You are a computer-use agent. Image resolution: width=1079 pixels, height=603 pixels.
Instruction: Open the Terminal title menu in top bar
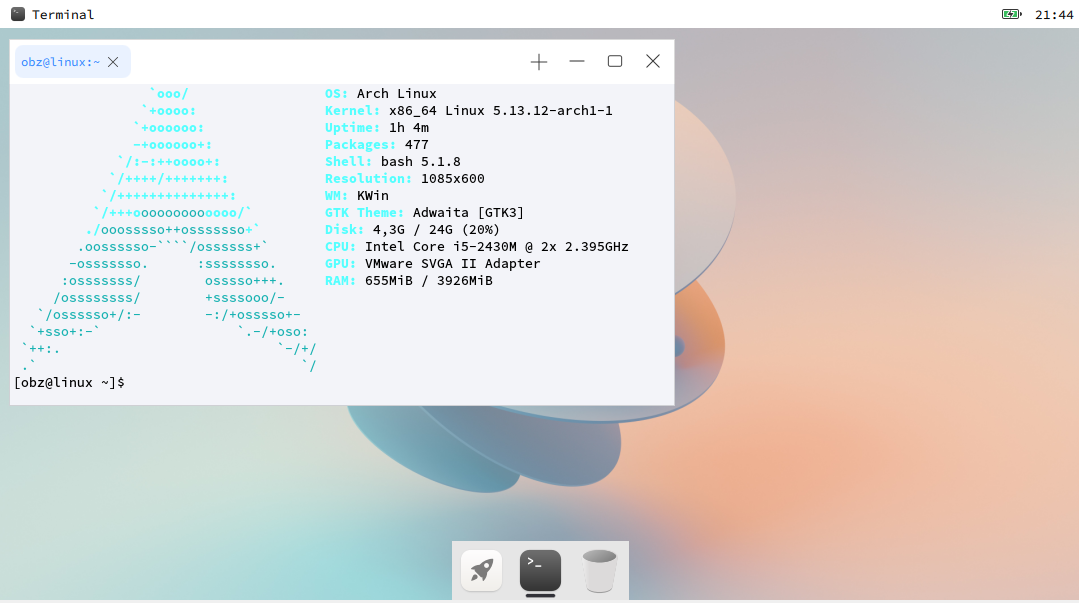click(x=63, y=14)
